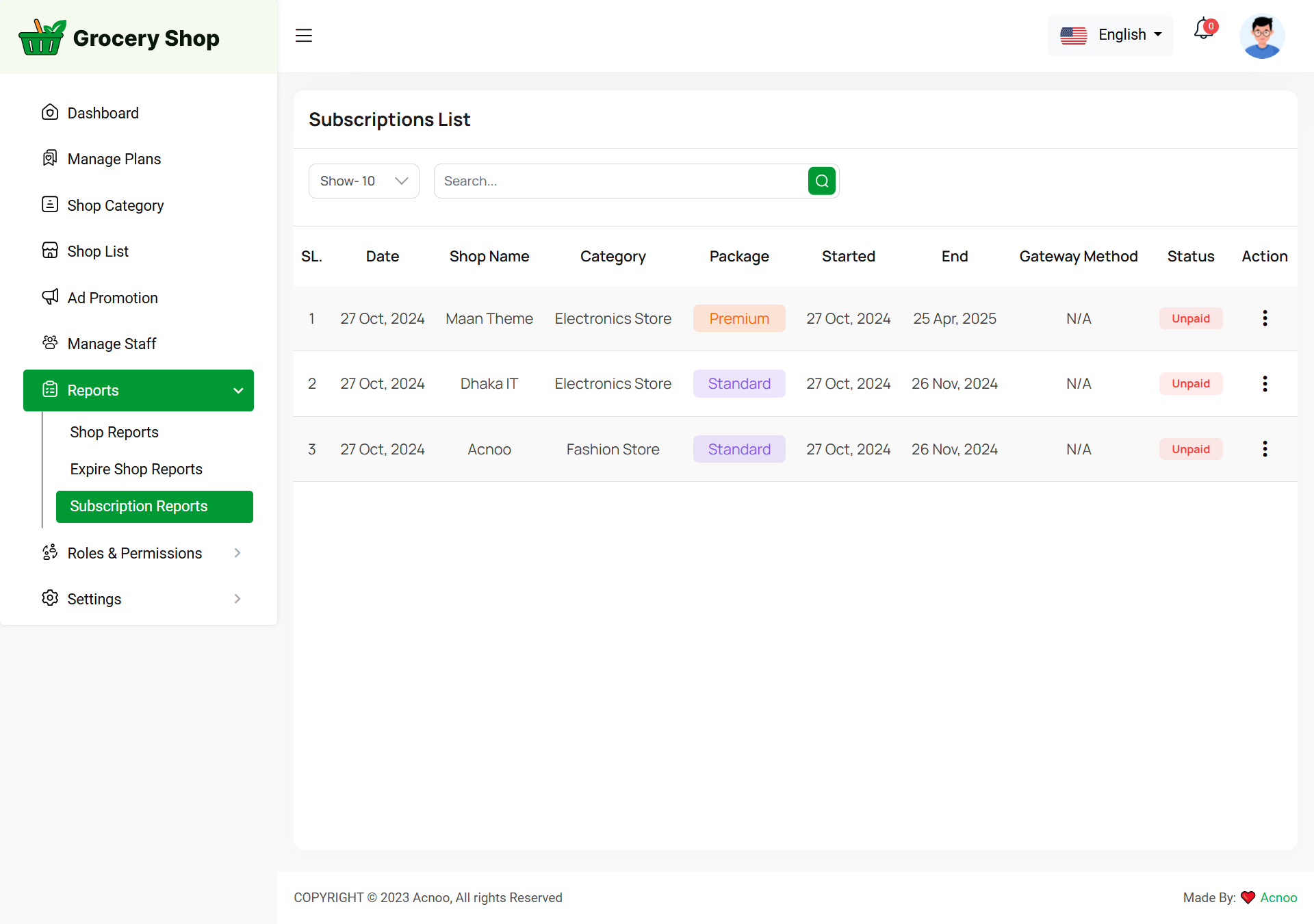
Task: Open the Show-10 entries dropdown
Action: coord(363,181)
